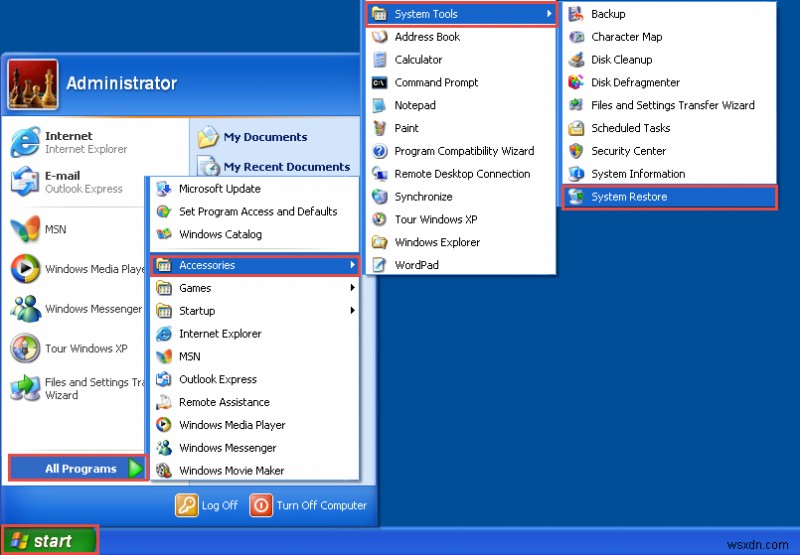Click the Administrator chess user picture
This screenshot has width=800, height=555.
pos(33,85)
